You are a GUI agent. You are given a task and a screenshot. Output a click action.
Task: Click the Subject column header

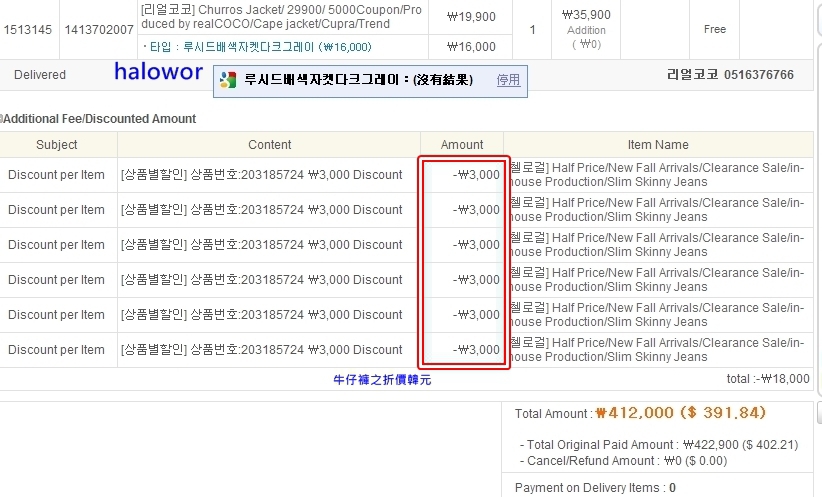click(x=57, y=145)
